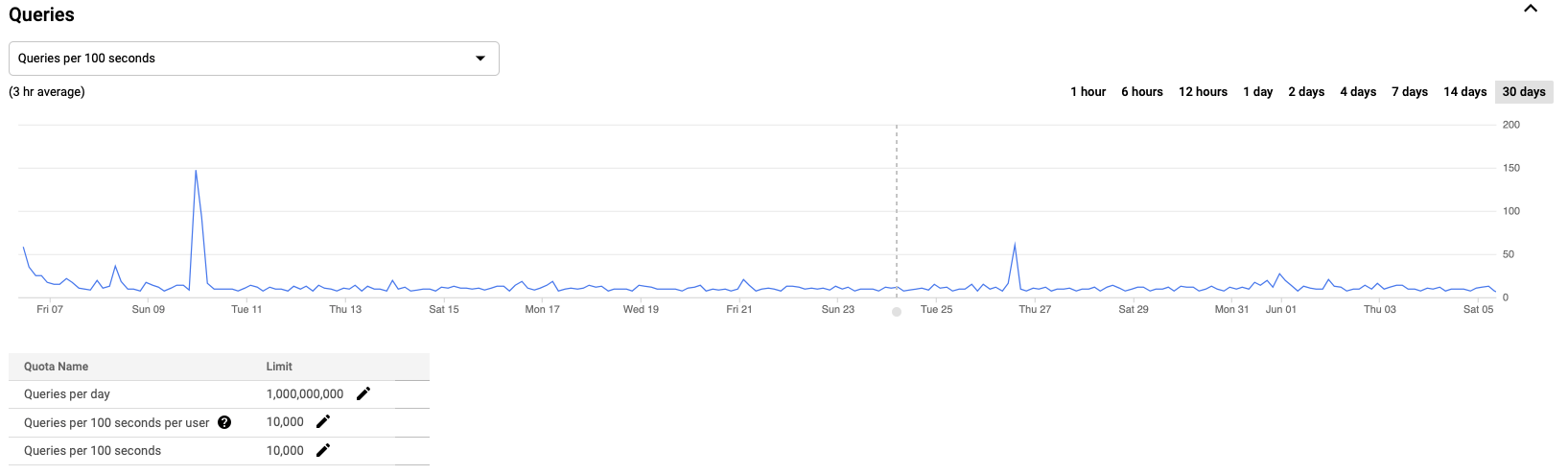Select the 4 days time range
Image resolution: width=1568 pixels, height=475 pixels.
pyautogui.click(x=1358, y=92)
